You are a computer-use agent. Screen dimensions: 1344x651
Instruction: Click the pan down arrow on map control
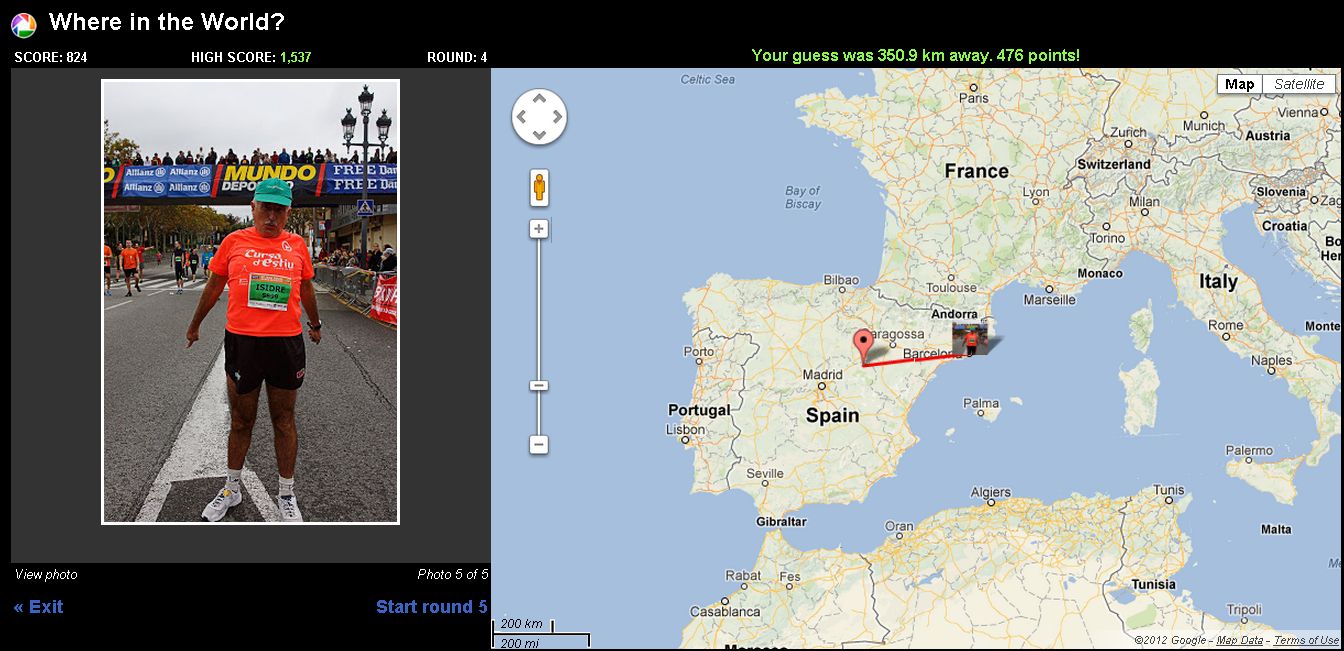539,133
